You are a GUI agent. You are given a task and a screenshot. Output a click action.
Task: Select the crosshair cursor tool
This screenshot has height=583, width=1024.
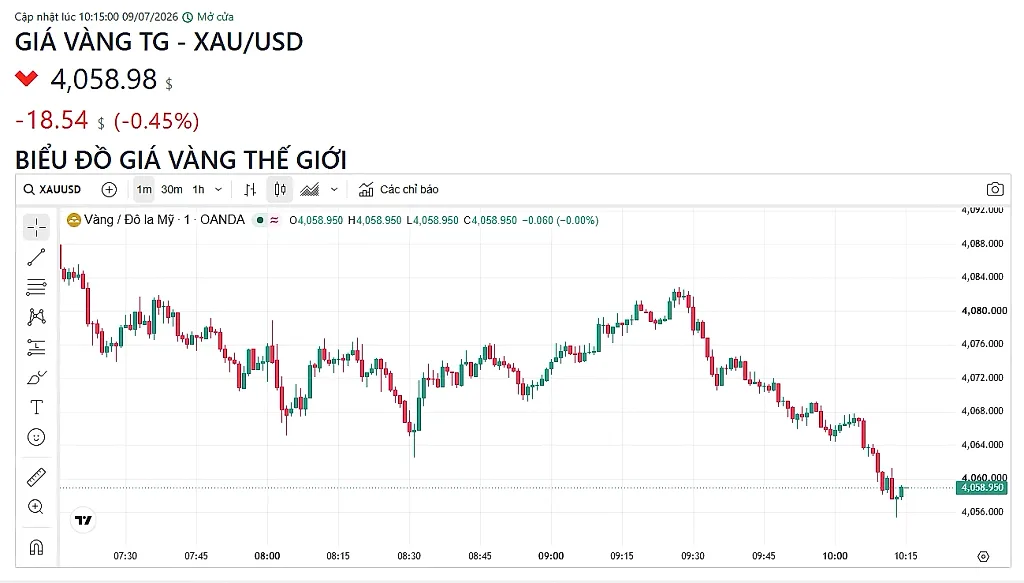click(37, 228)
